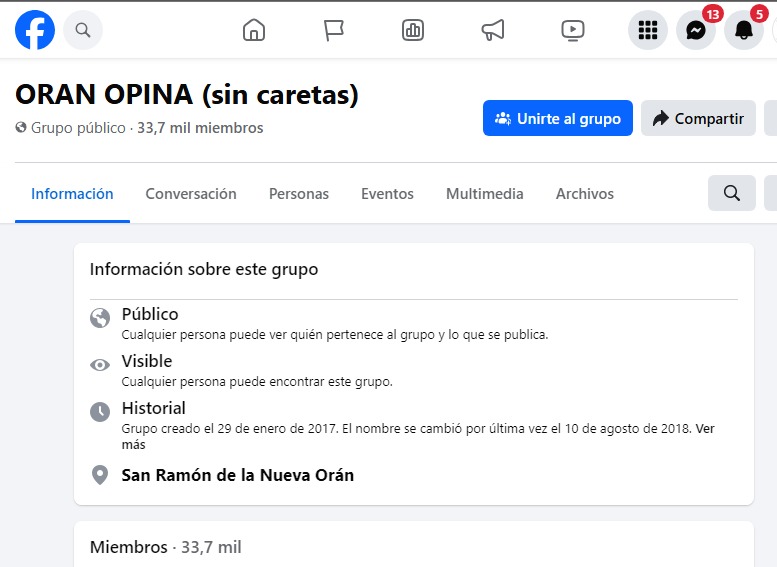Open the apps grid menu
This screenshot has height=567, width=777.
(x=648, y=30)
